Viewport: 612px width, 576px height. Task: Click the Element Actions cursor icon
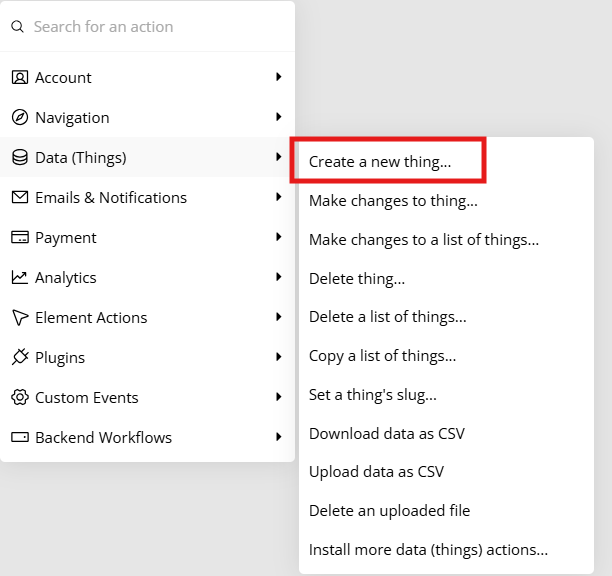(x=20, y=318)
